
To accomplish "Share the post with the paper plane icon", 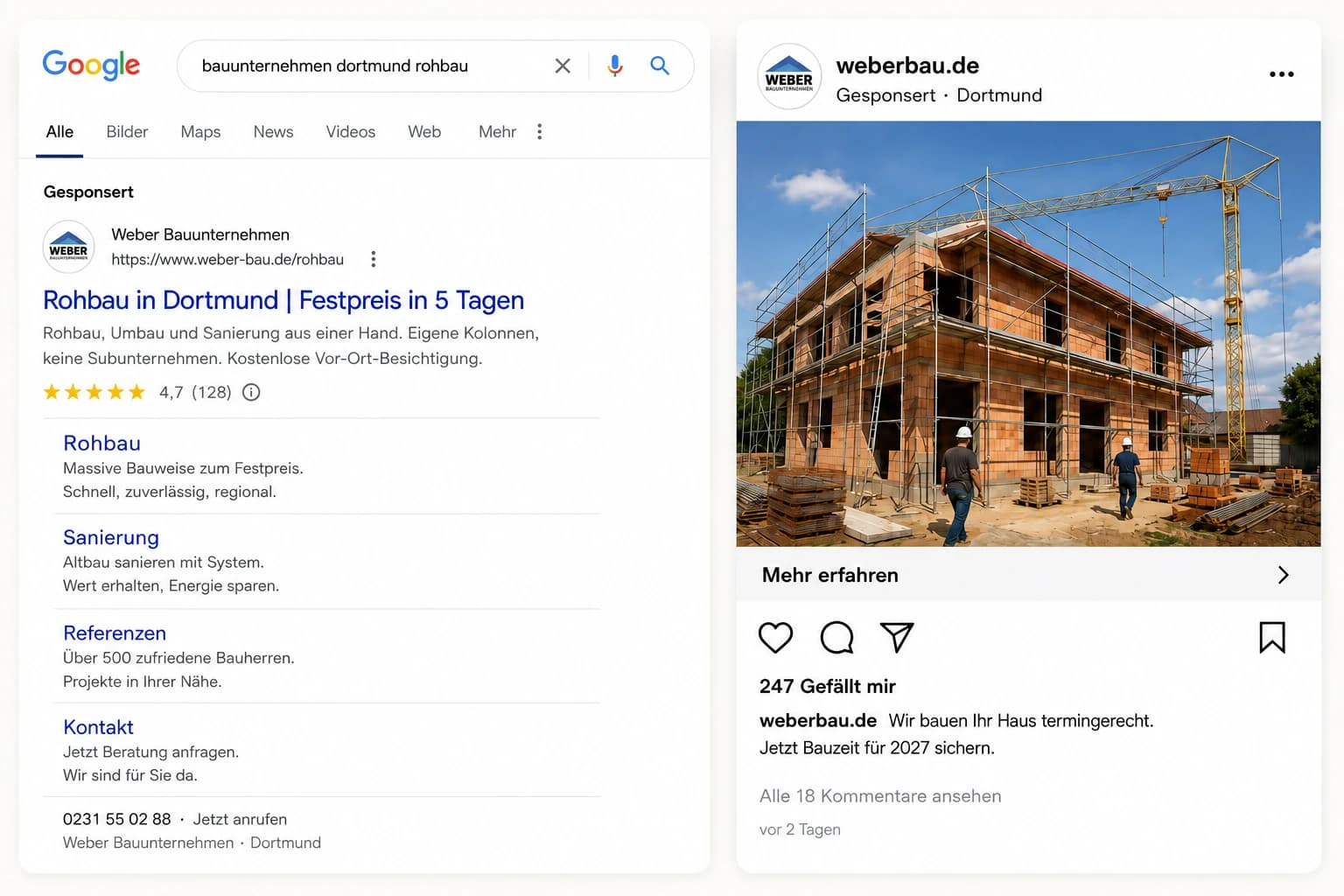I will point(897,637).
